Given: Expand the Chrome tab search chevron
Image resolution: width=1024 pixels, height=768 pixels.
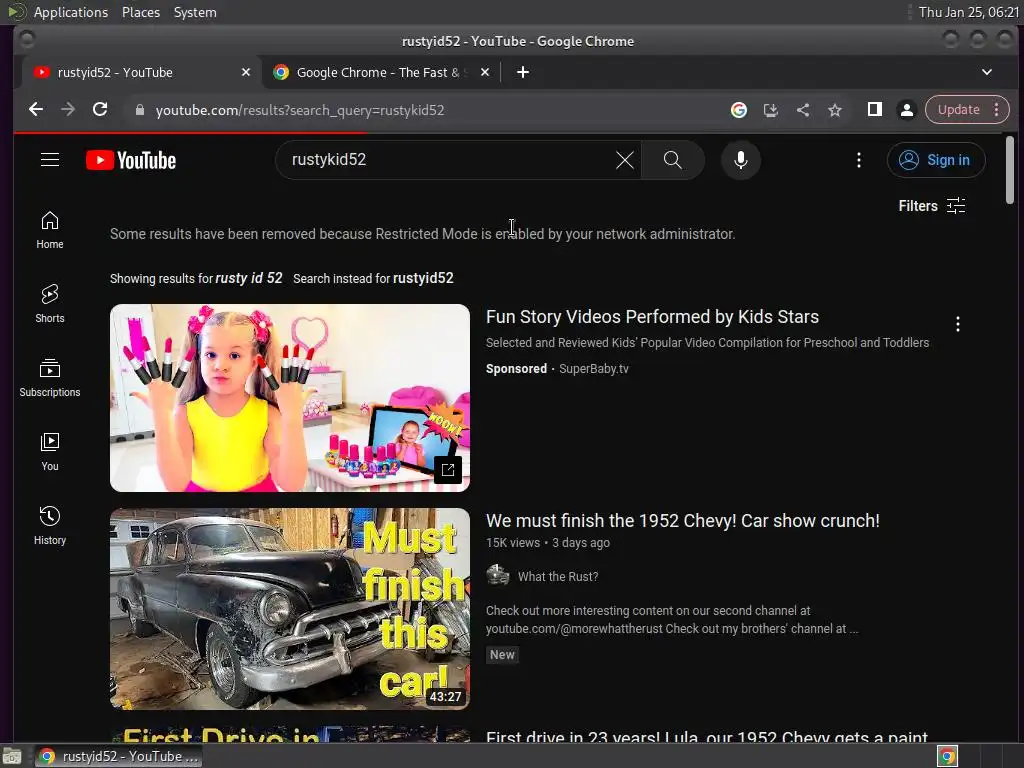Looking at the screenshot, I should coord(987,72).
